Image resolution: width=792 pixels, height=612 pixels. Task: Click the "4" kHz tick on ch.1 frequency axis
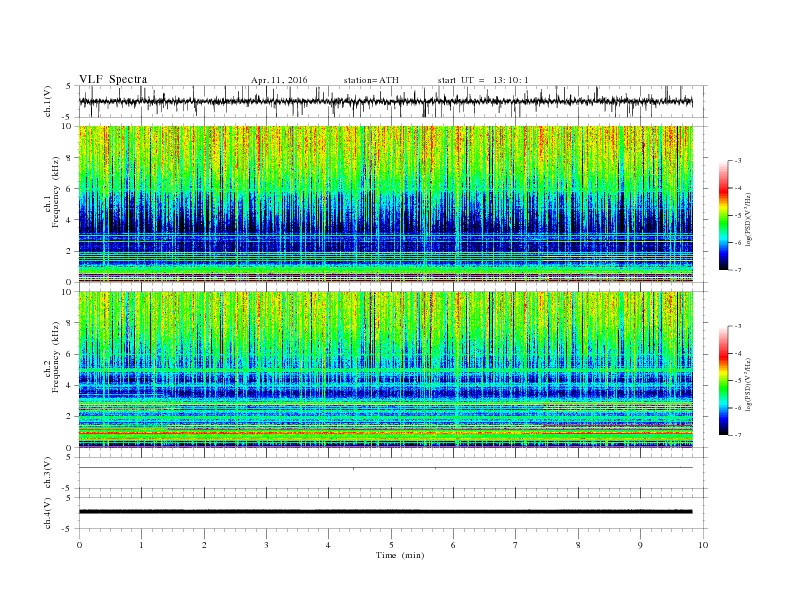pos(69,220)
